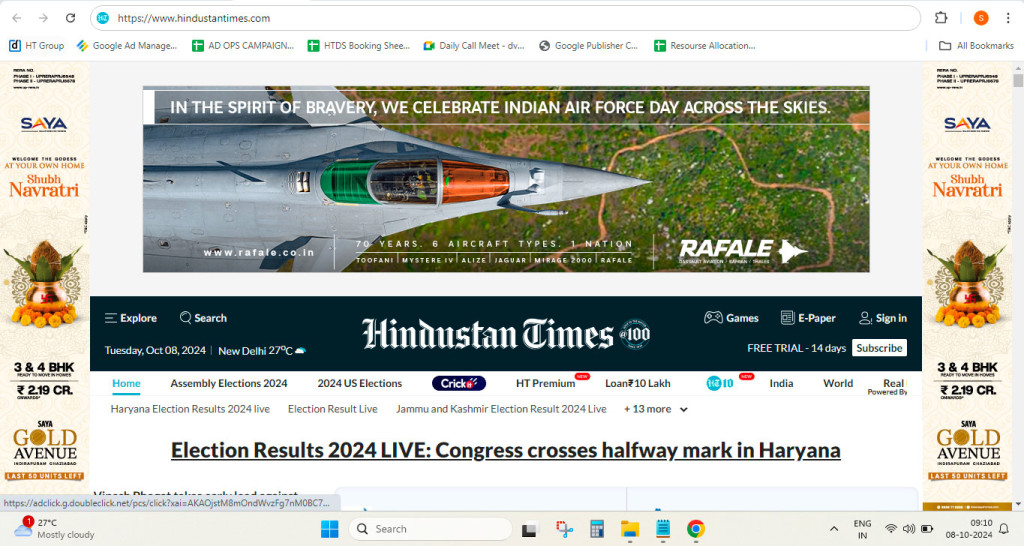Expand the + 13 more topics dropdown
This screenshot has width=1024, height=546.
pos(655,409)
